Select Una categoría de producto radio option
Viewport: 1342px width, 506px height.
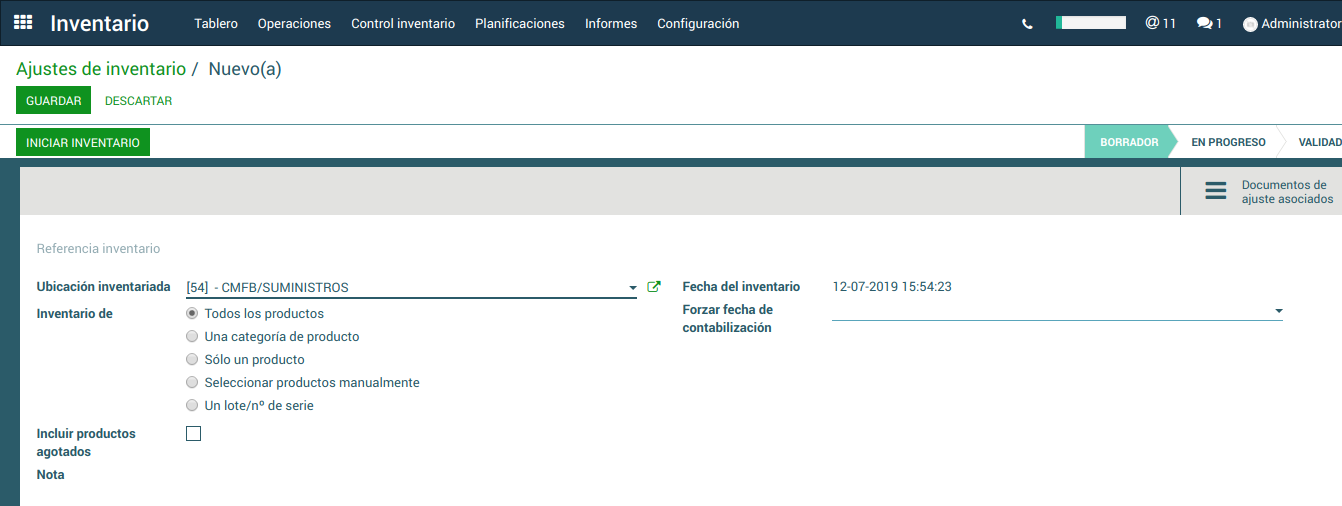pyautogui.click(x=193, y=336)
